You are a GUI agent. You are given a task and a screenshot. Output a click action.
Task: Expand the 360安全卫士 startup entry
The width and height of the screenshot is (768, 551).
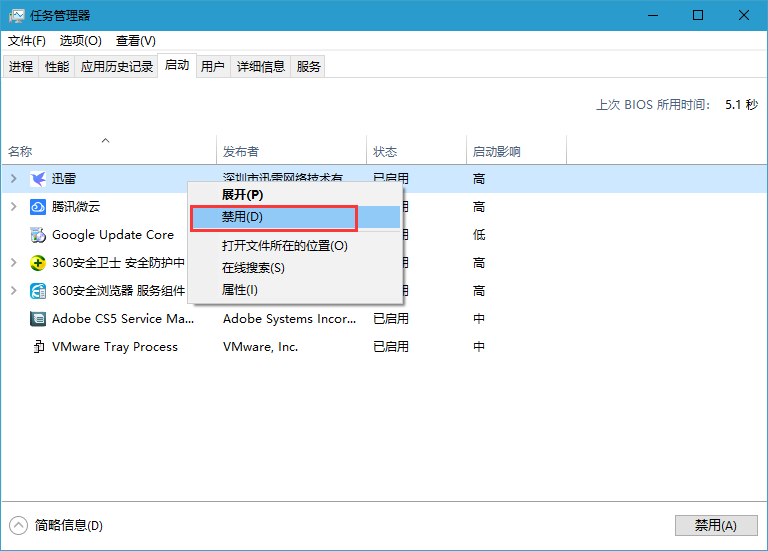(x=13, y=263)
